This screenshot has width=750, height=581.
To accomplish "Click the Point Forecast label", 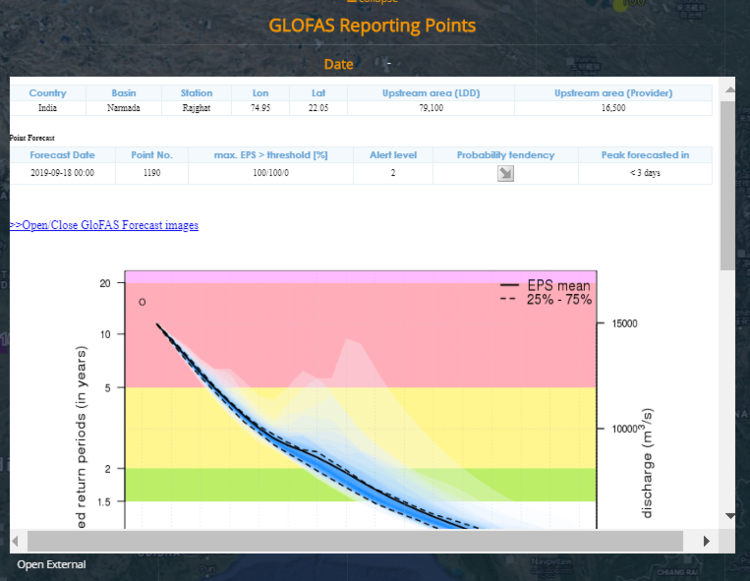I will pyautogui.click(x=32, y=138).
